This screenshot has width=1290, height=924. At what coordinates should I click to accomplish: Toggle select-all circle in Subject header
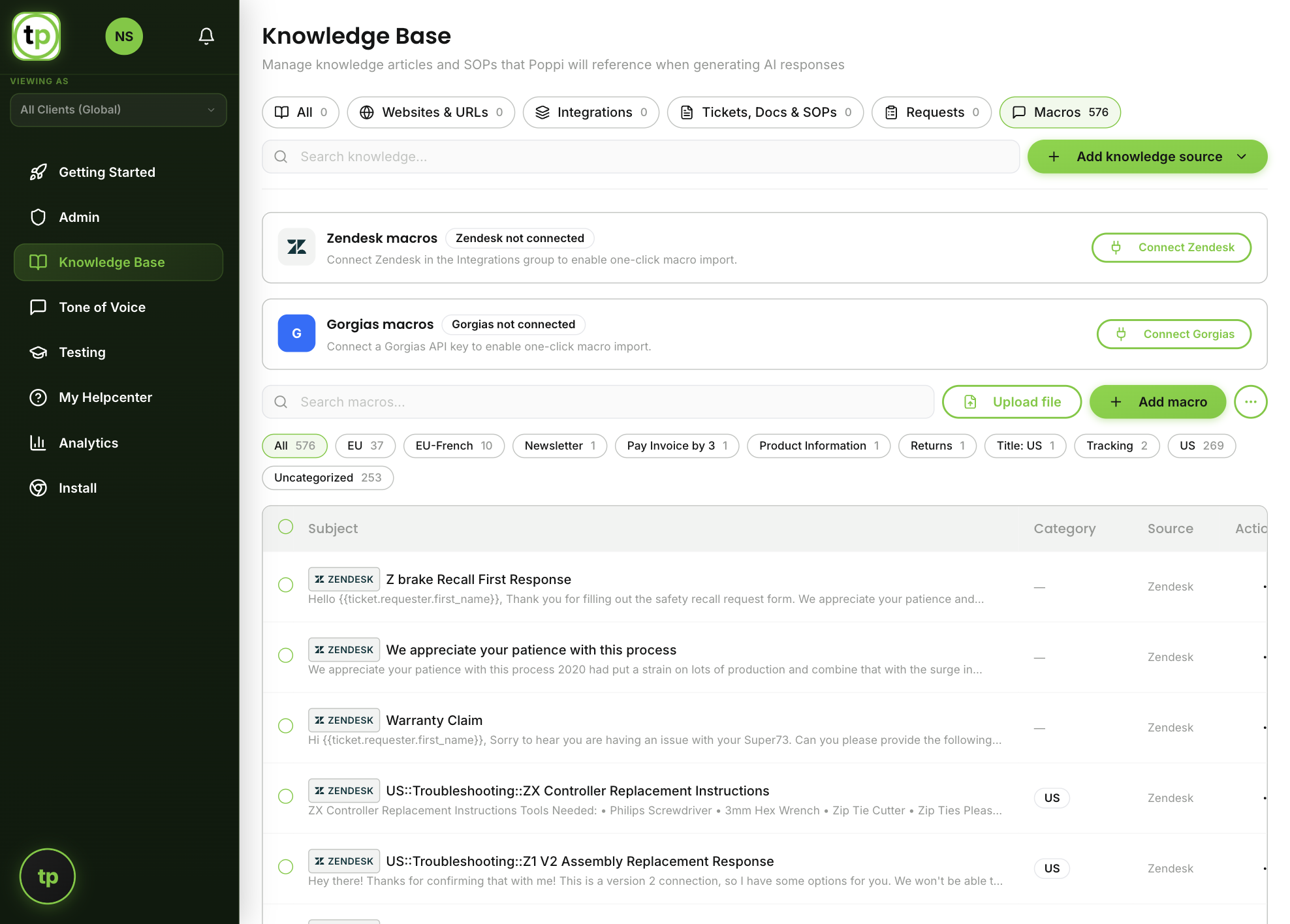point(286,527)
